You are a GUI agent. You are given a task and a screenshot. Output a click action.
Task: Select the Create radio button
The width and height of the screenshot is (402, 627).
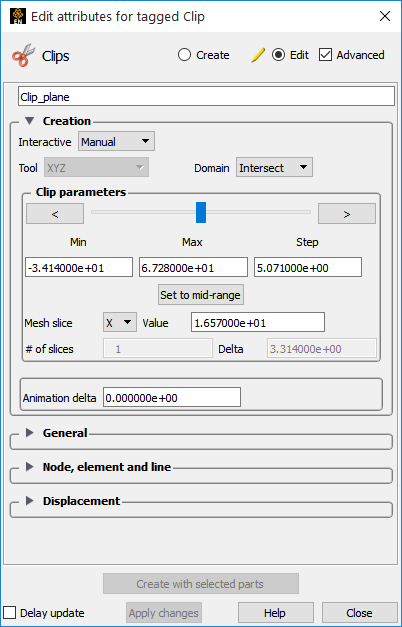point(184,55)
